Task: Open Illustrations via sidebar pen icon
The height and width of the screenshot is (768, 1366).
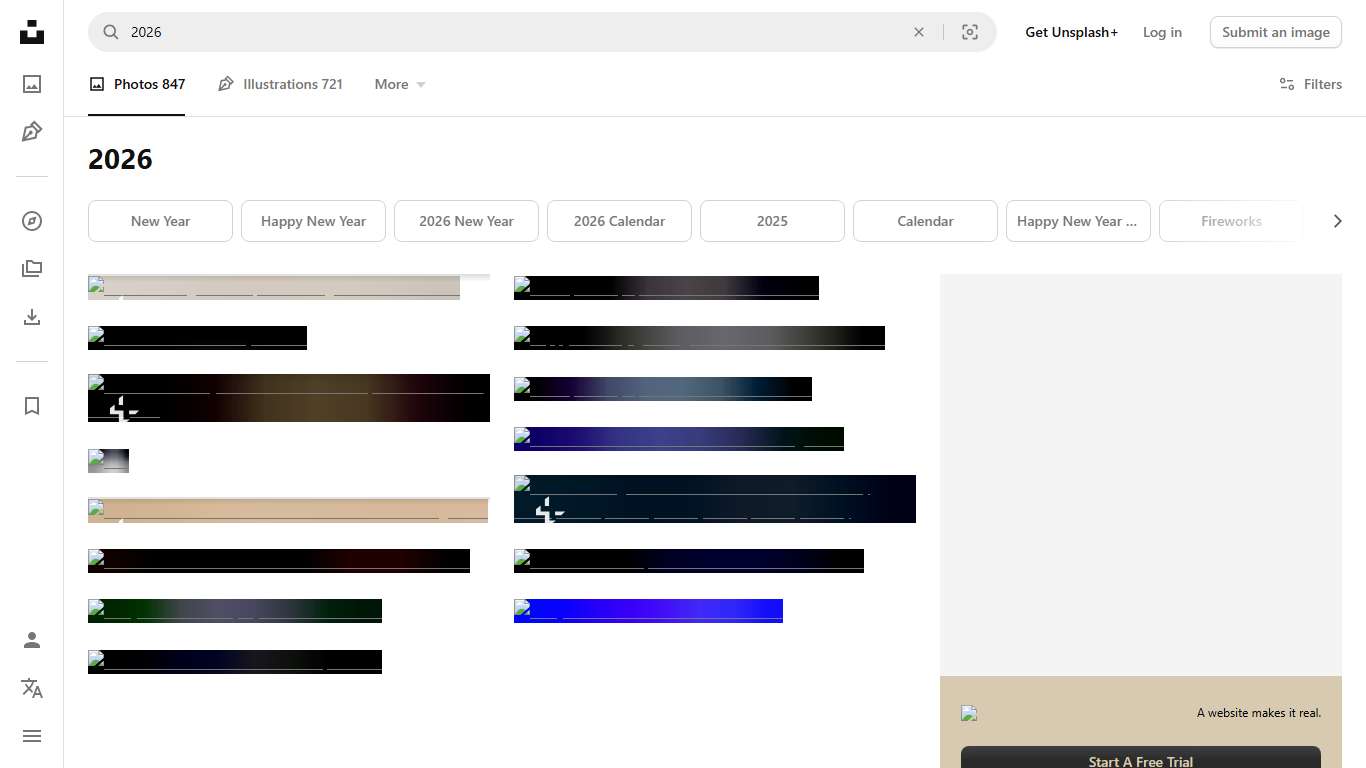Action: click(x=32, y=132)
